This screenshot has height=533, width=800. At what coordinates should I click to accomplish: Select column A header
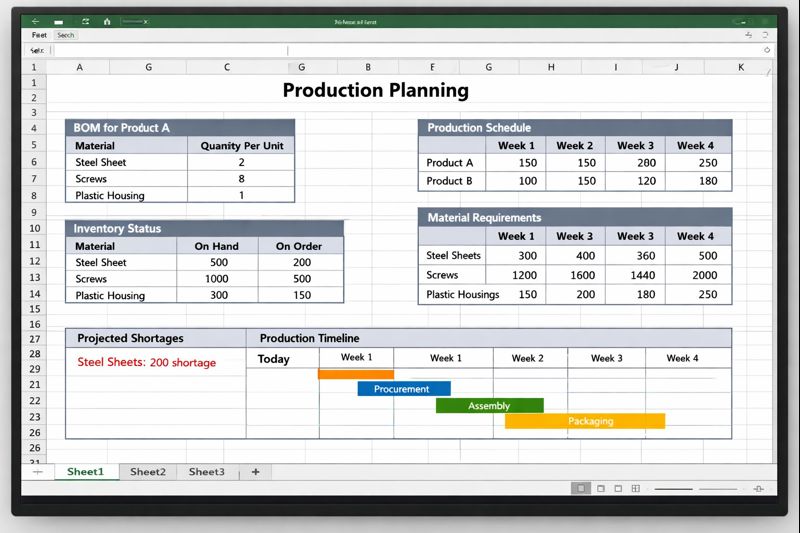79,67
